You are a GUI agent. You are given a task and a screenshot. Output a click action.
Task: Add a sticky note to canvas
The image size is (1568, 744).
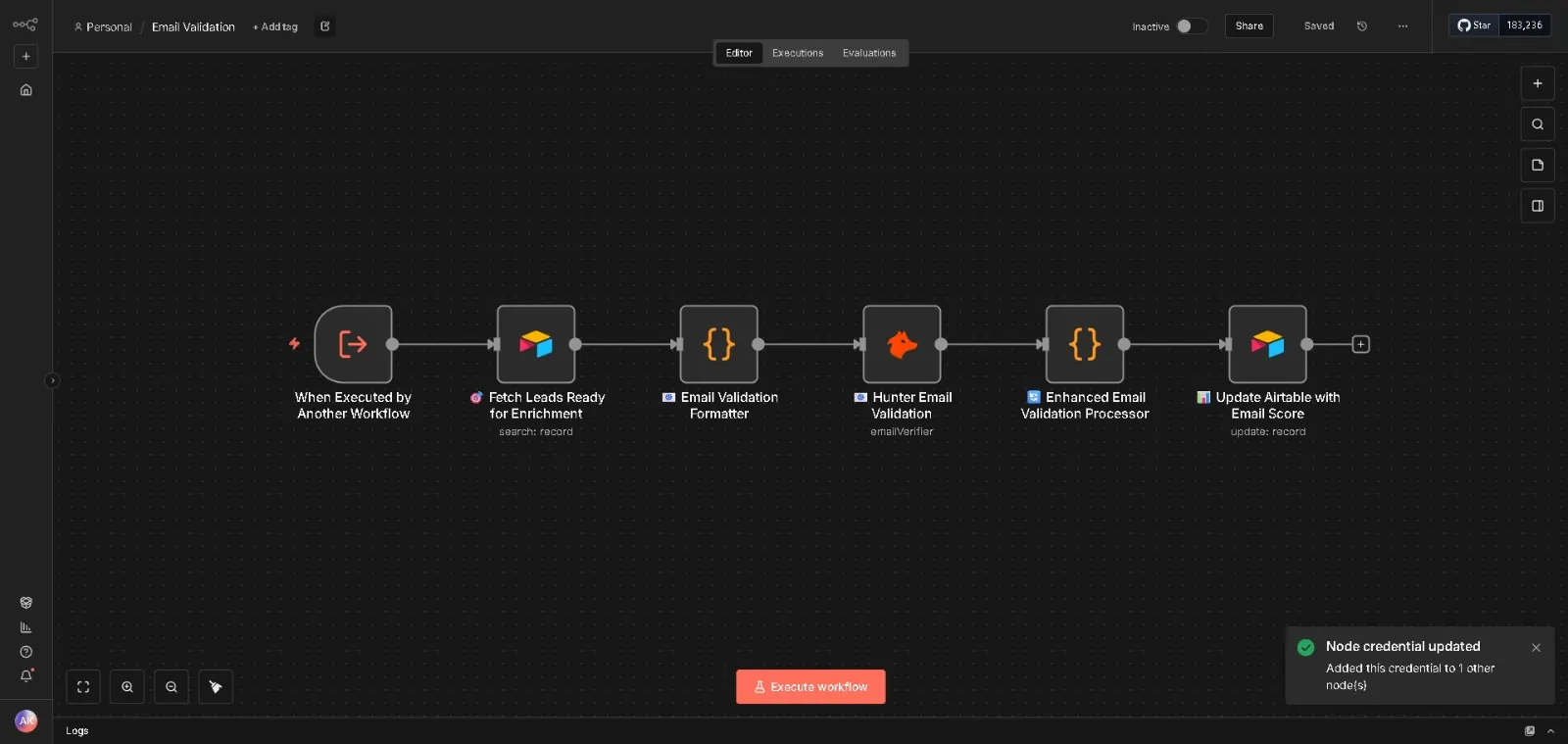click(1538, 165)
